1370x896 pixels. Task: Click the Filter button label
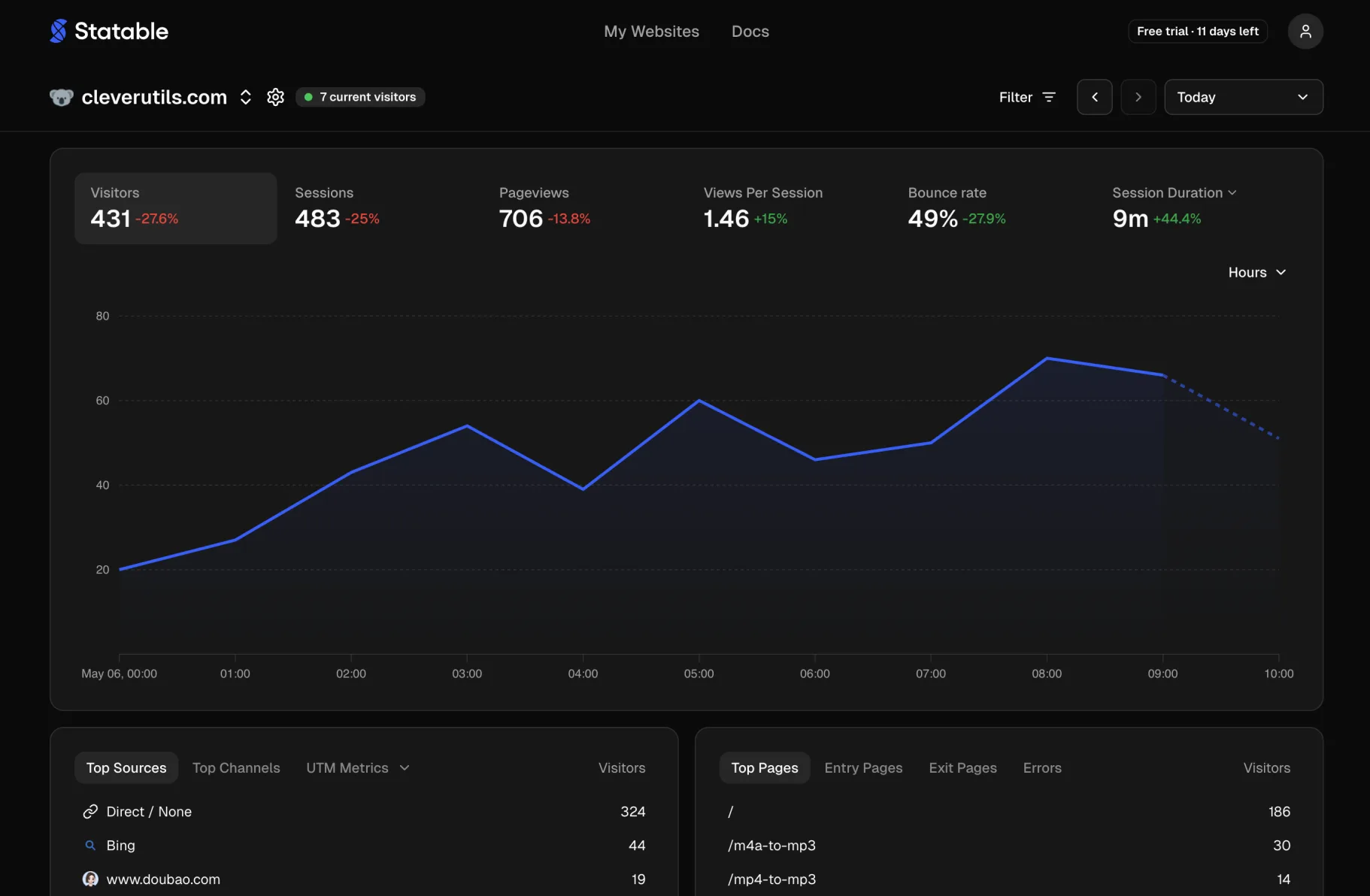(1016, 97)
